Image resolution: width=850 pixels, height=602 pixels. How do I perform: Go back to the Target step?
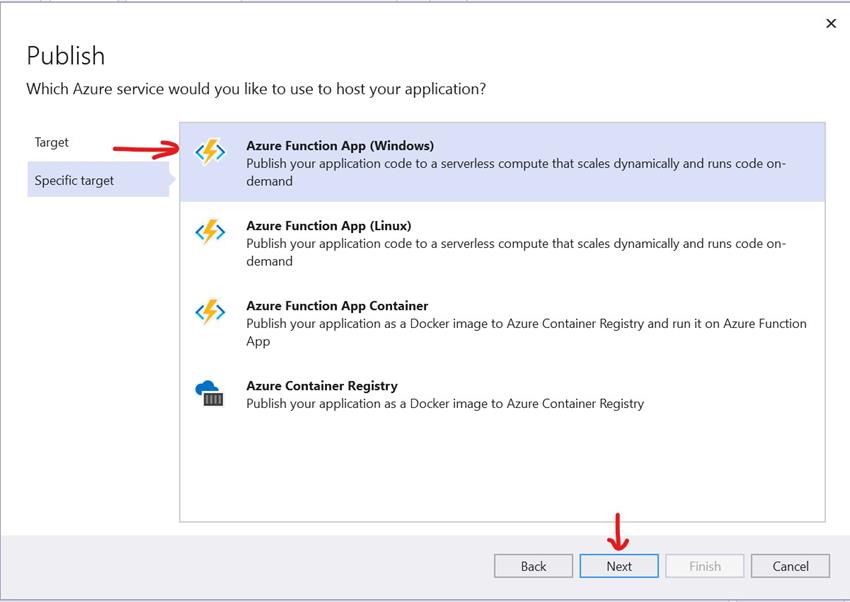(52, 142)
